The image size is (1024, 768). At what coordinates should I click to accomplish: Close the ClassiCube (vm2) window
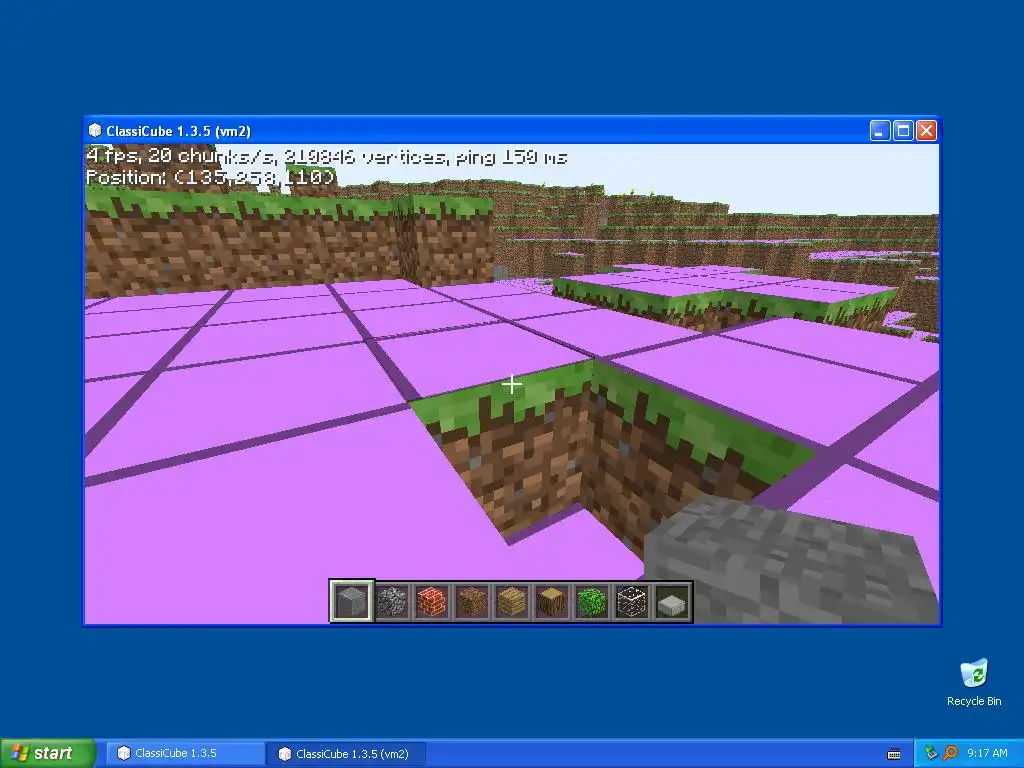click(926, 131)
